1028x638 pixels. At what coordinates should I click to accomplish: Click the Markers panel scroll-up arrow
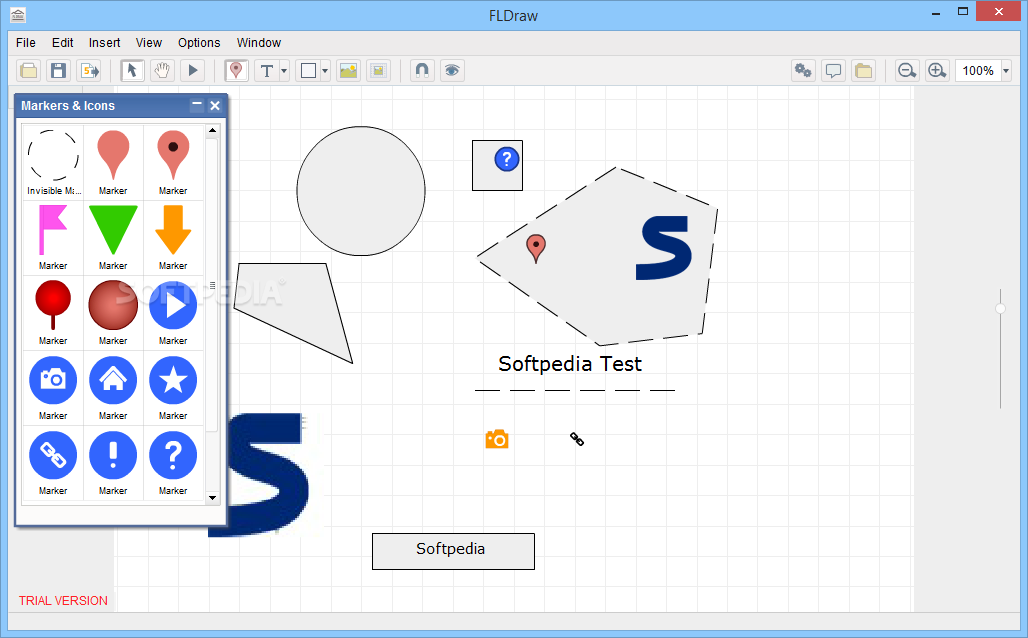pos(212,130)
